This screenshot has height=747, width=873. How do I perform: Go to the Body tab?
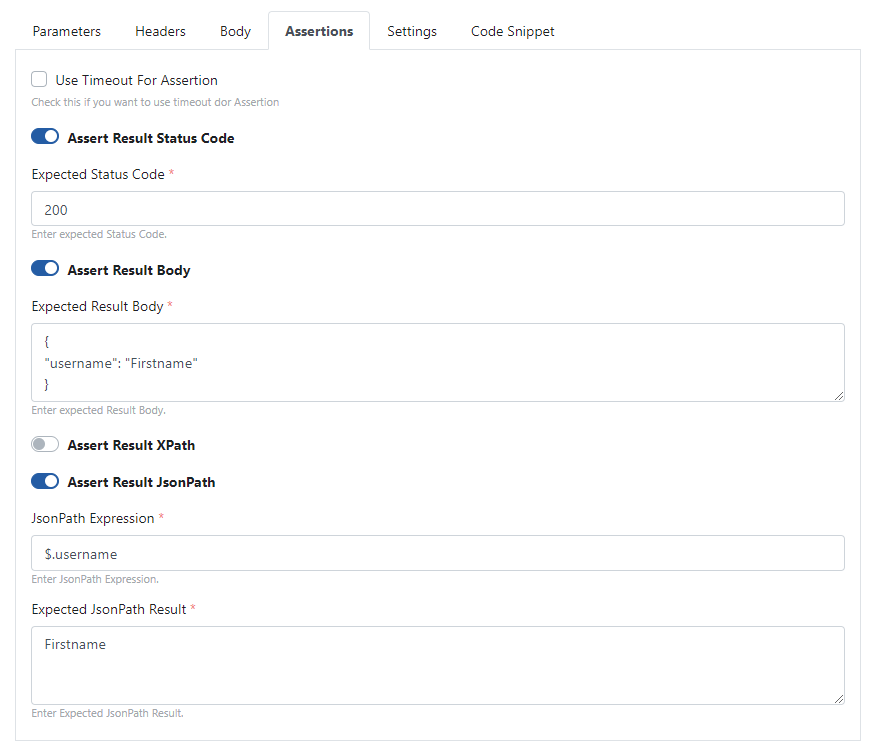point(235,31)
